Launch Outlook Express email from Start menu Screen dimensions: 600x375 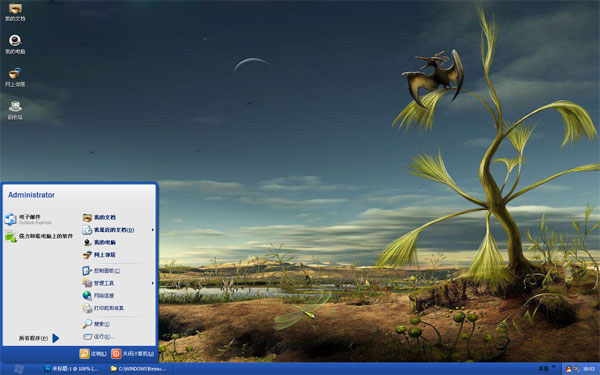29,219
